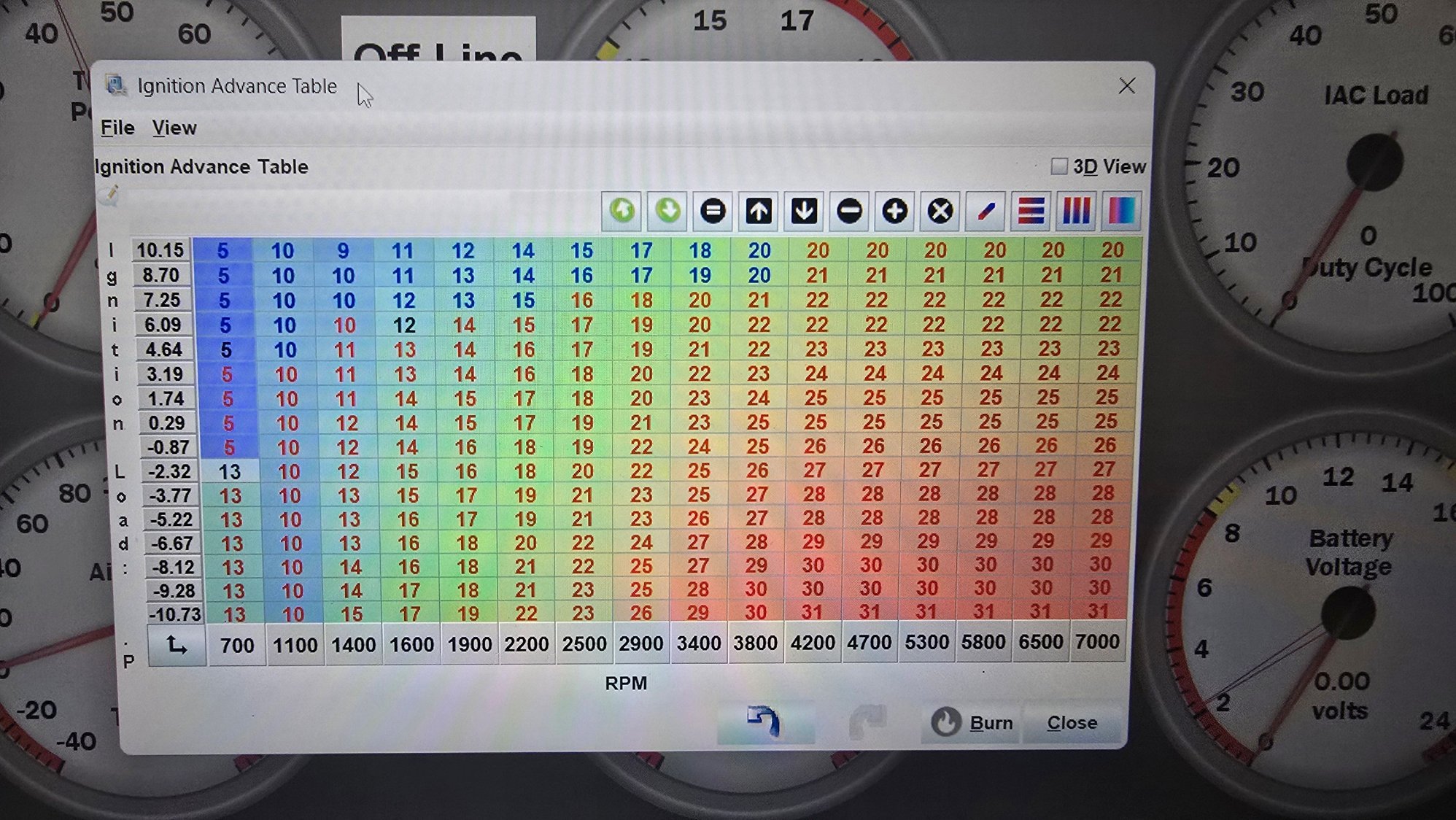The width and height of the screenshot is (1456, 820).
Task: Click the black increment up-arrow icon
Action: (758, 212)
